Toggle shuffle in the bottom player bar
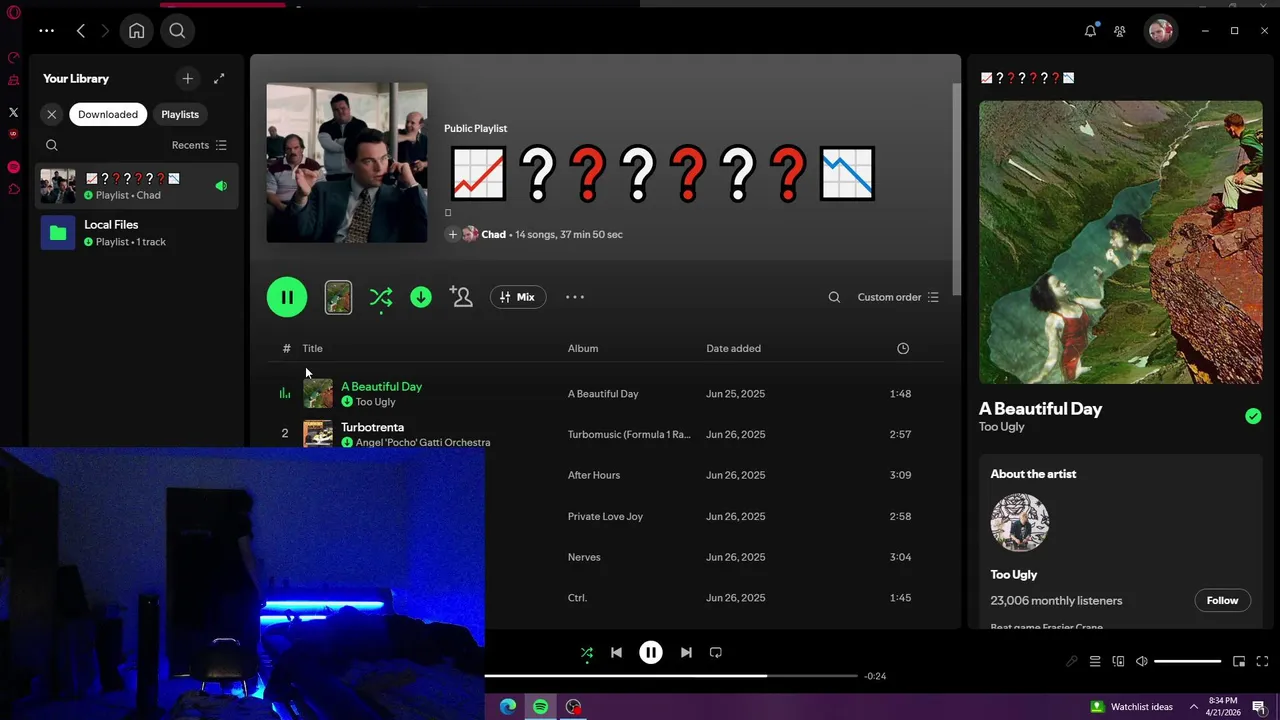The width and height of the screenshot is (1280, 720). pos(587,653)
